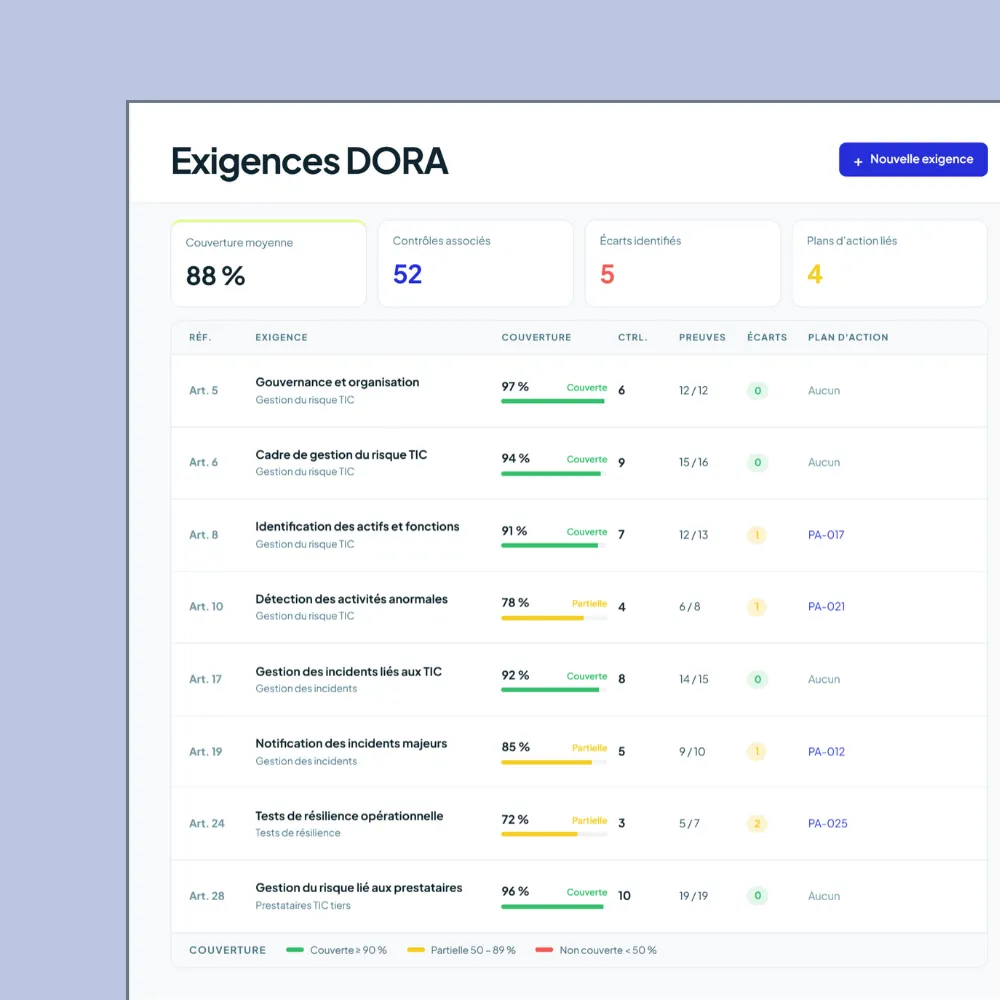Click the Art. 28 reference
Screen dimensions: 1000x1000
pos(207,896)
